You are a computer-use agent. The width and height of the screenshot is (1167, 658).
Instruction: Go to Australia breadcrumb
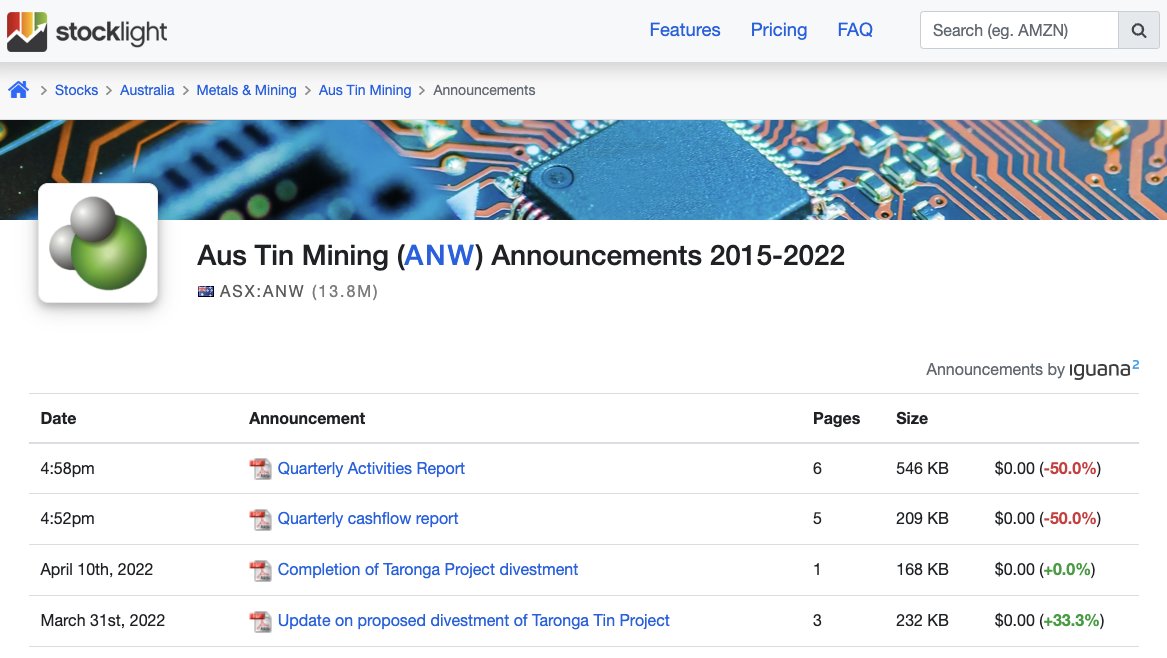tap(147, 90)
